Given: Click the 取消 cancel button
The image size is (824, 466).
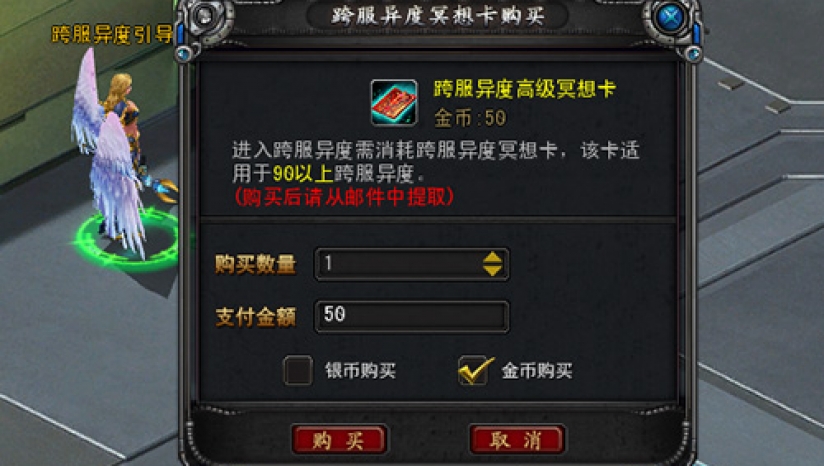Looking at the screenshot, I should pos(518,439).
